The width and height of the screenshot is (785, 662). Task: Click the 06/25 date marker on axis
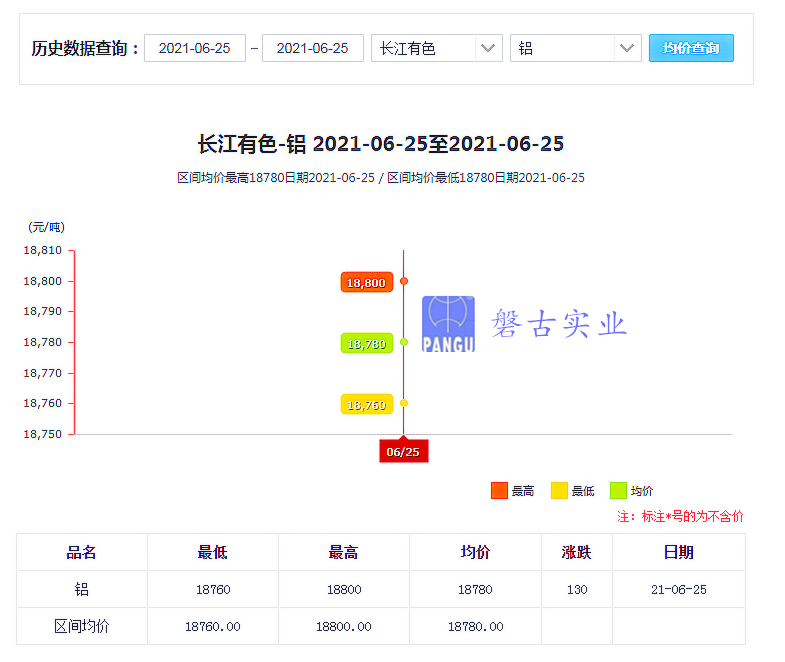(403, 451)
